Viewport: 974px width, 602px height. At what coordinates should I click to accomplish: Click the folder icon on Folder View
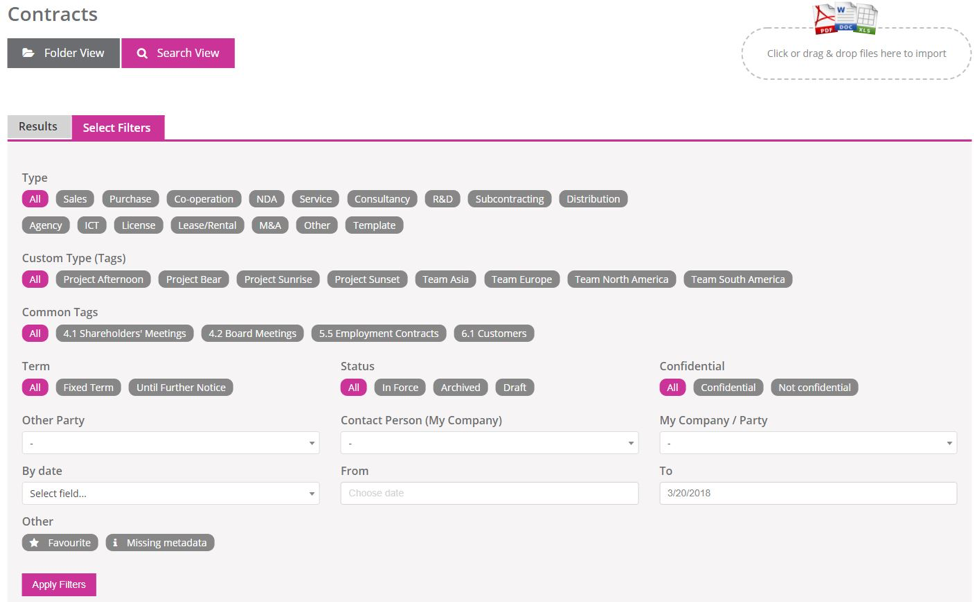click(28, 52)
